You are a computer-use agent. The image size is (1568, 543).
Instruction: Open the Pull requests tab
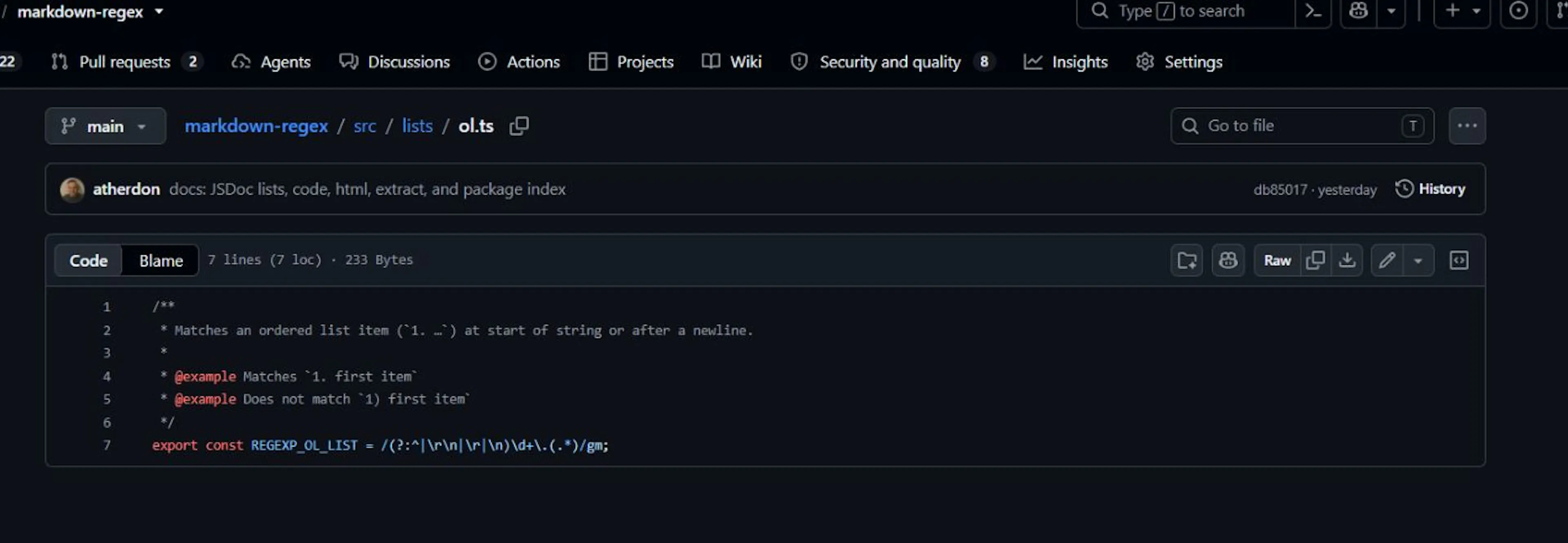(x=126, y=62)
